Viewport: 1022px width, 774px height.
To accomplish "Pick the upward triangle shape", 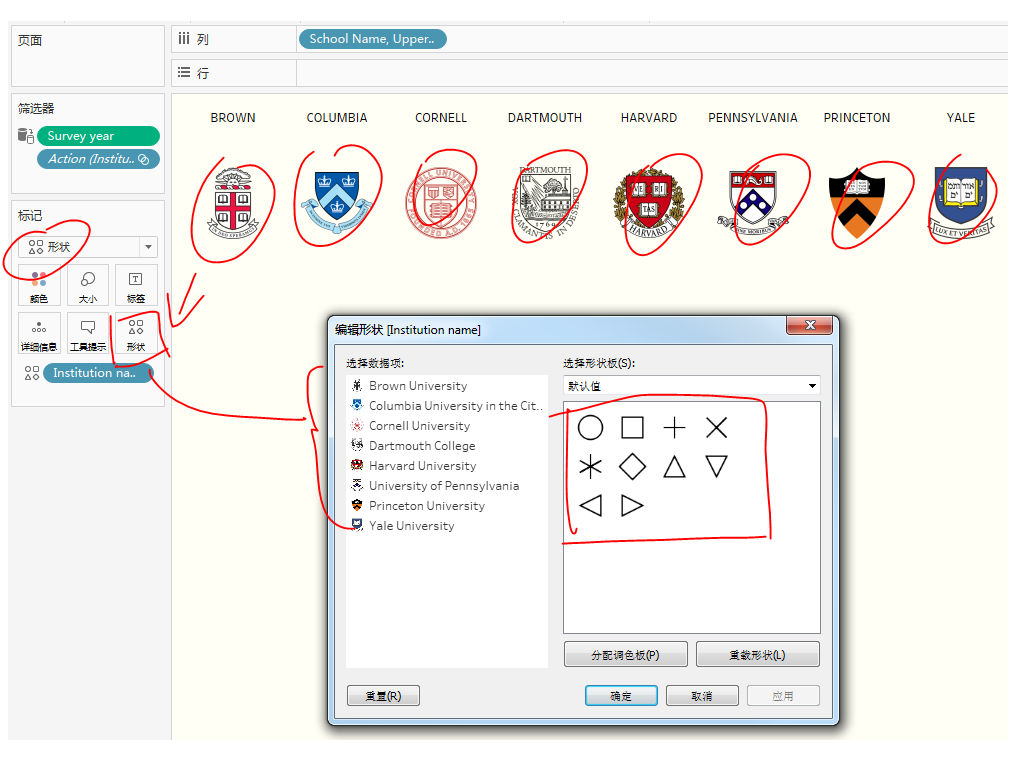I will 675,466.
